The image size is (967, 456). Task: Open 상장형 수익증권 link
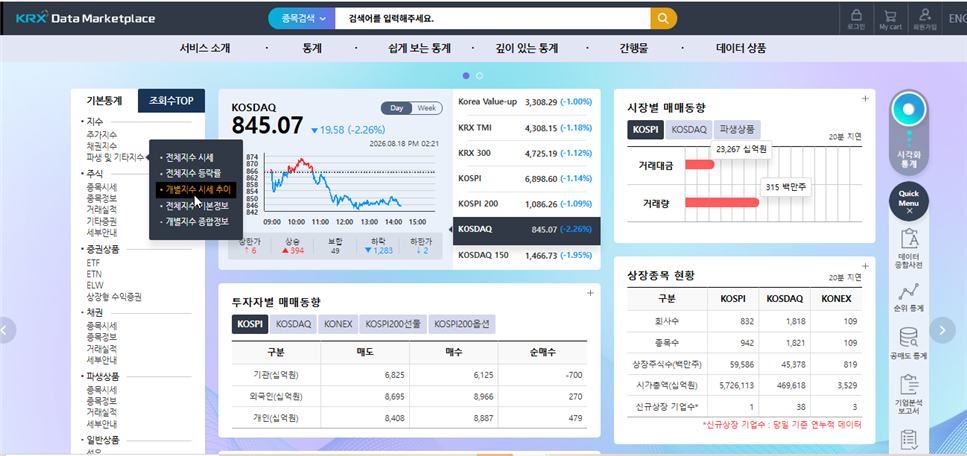[114, 297]
